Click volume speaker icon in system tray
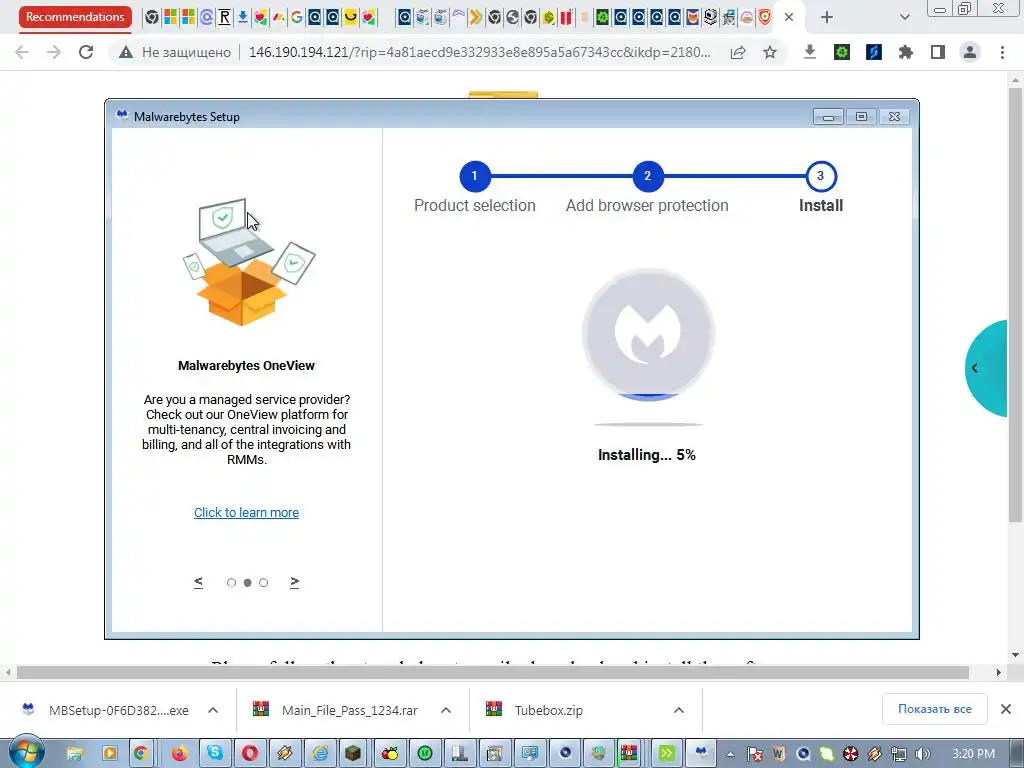The image size is (1024, 768). pyautogui.click(x=922, y=754)
